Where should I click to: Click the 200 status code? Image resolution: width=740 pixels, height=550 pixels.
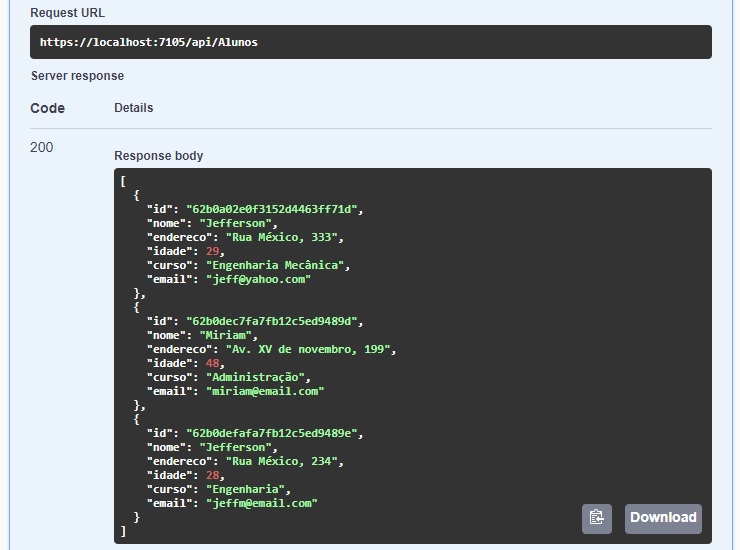42,148
